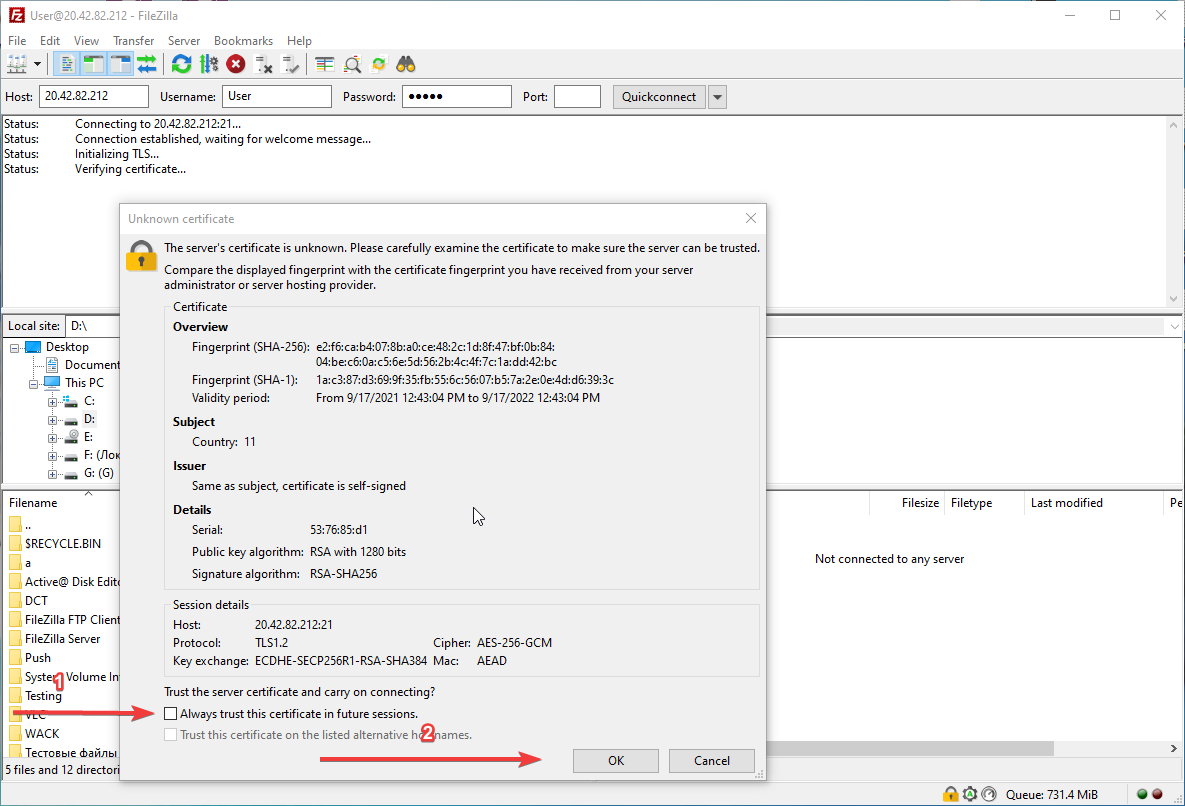Expand the F: drive node
Image resolution: width=1185 pixels, height=806 pixels.
click(52, 456)
